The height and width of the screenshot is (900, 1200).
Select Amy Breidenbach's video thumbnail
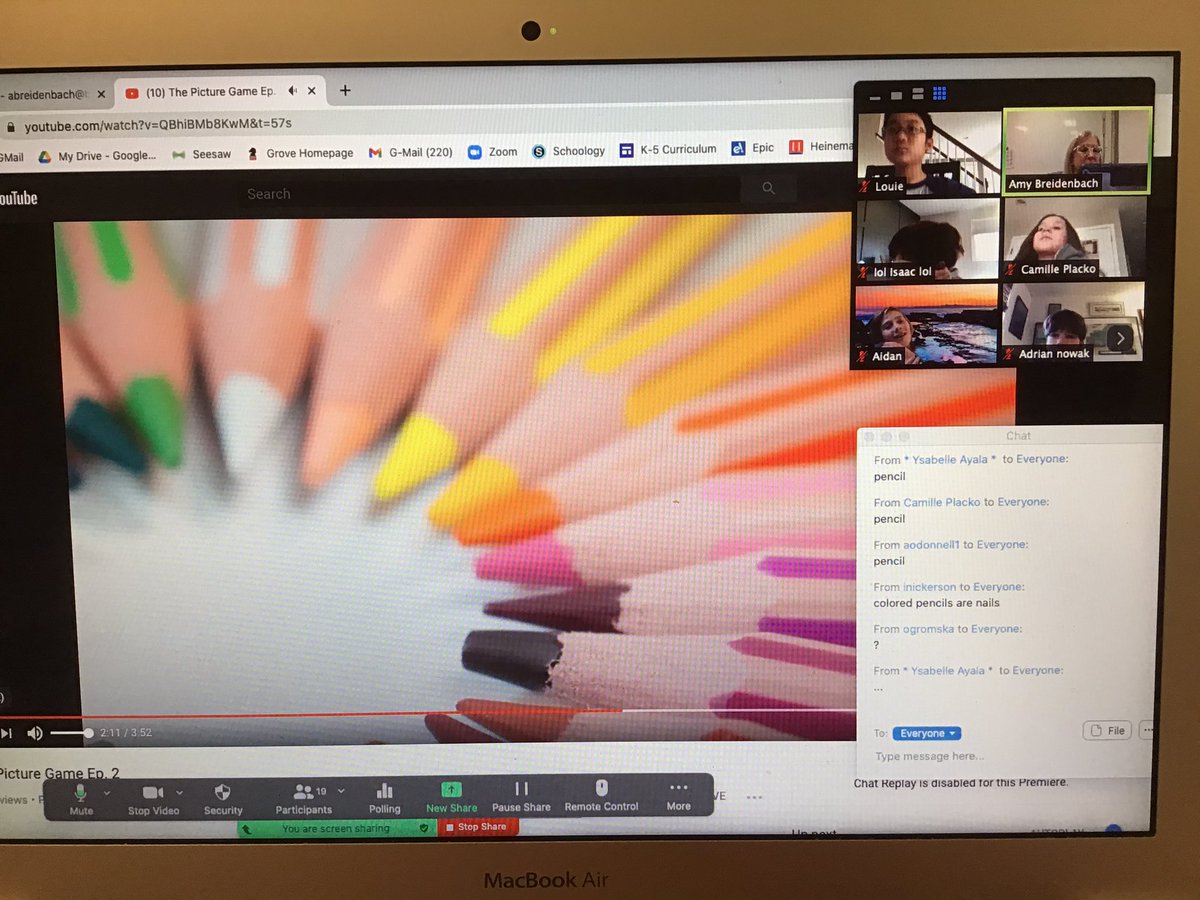coord(1077,150)
